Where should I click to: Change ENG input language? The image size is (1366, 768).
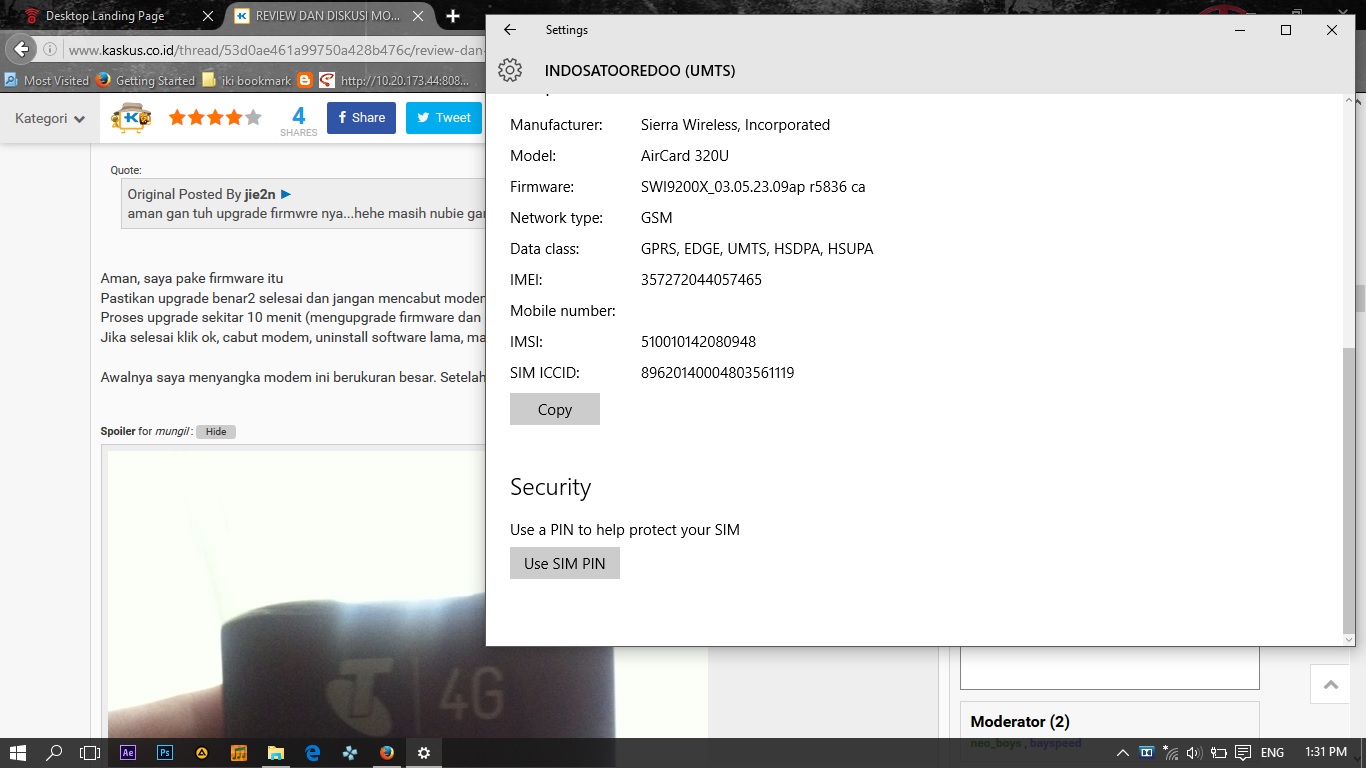point(1272,753)
